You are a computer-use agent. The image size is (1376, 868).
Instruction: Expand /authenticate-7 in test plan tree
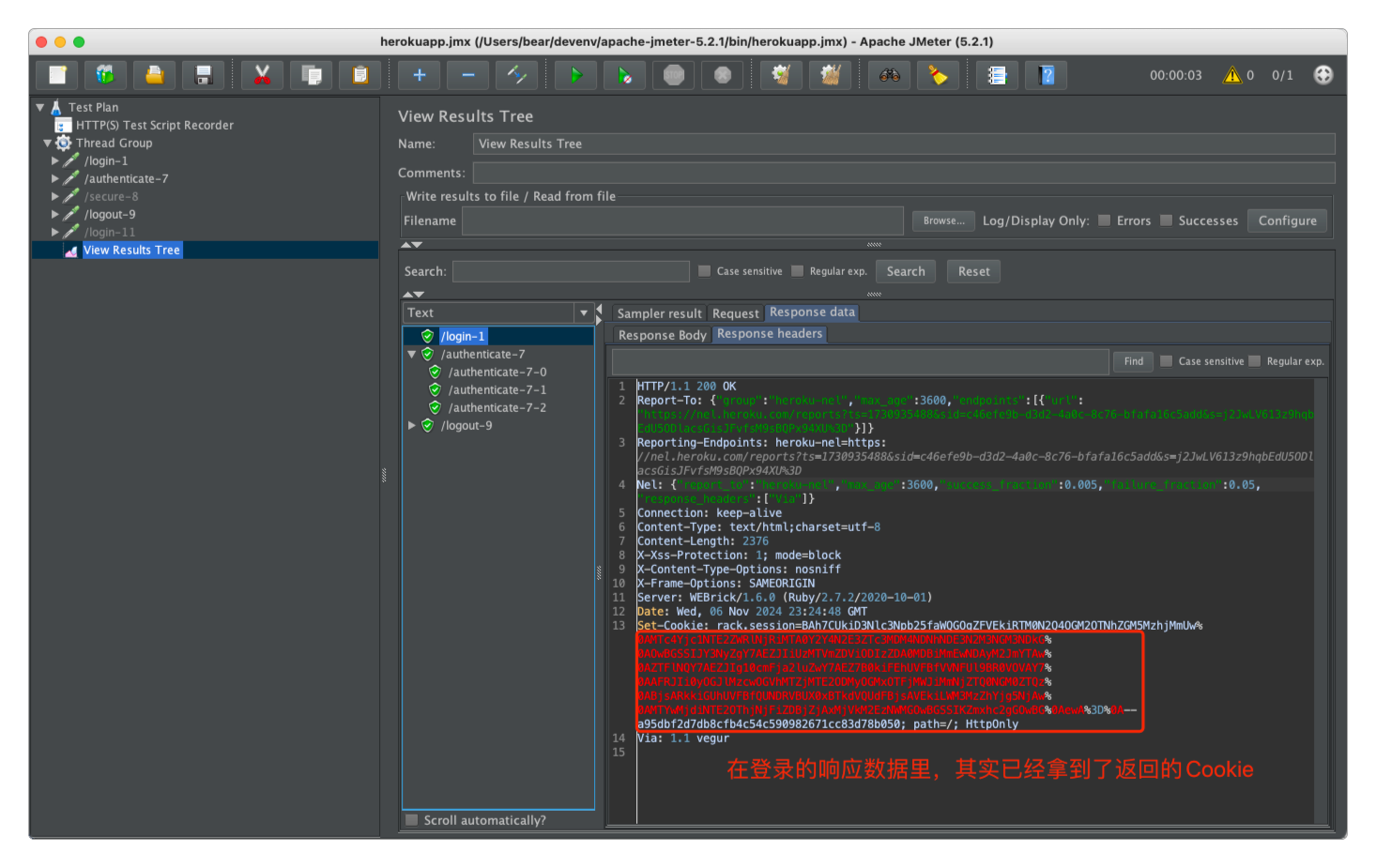[x=54, y=178]
